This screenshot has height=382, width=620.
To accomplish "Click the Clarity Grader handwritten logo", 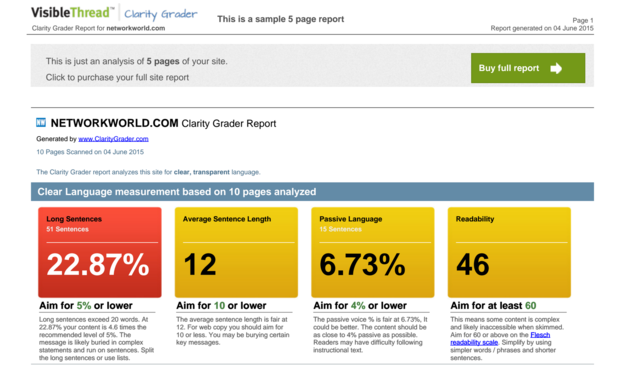I will (x=161, y=14).
